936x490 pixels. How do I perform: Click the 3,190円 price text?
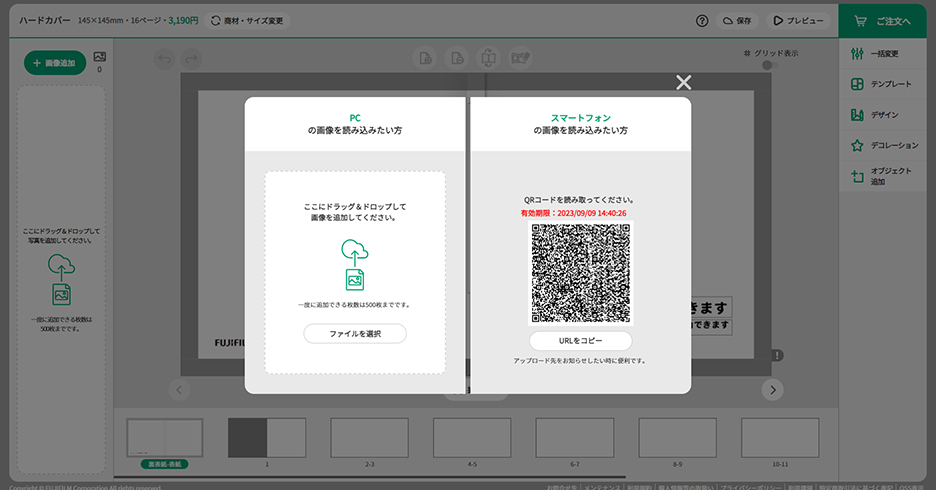(183, 21)
